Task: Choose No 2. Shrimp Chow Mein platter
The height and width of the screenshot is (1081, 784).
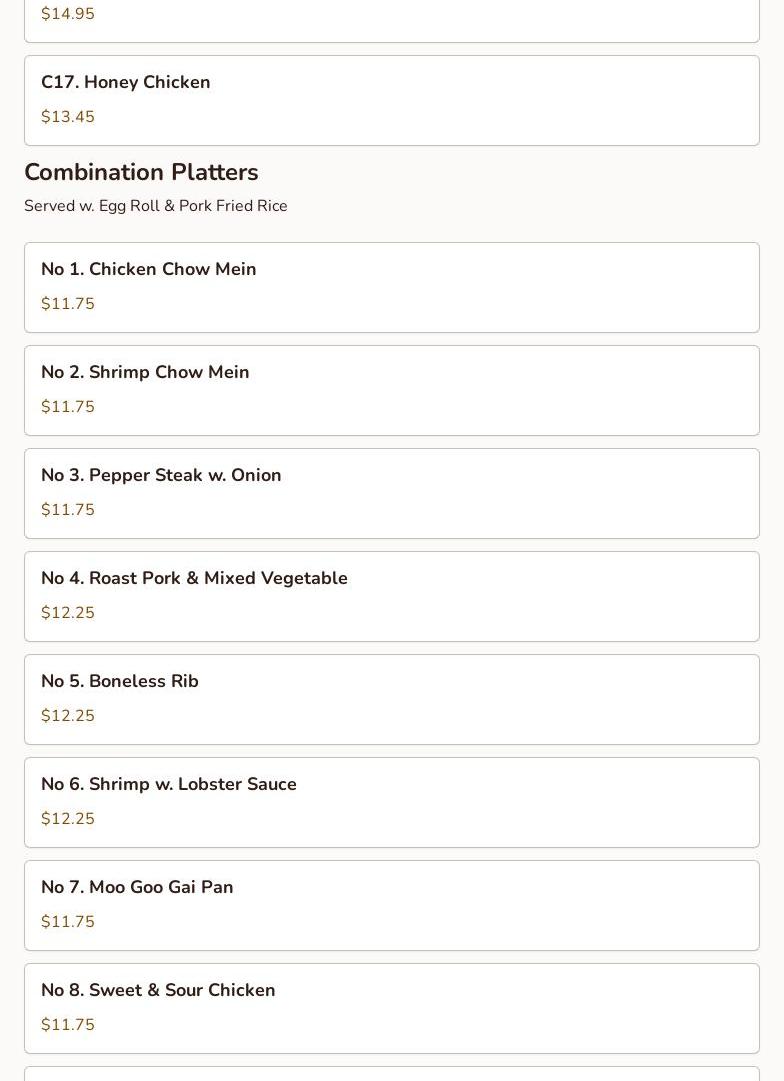Action: 392,390
